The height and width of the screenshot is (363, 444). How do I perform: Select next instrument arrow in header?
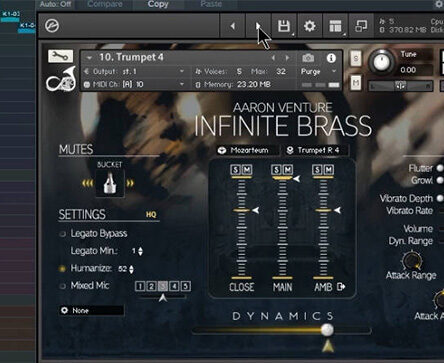(287, 58)
